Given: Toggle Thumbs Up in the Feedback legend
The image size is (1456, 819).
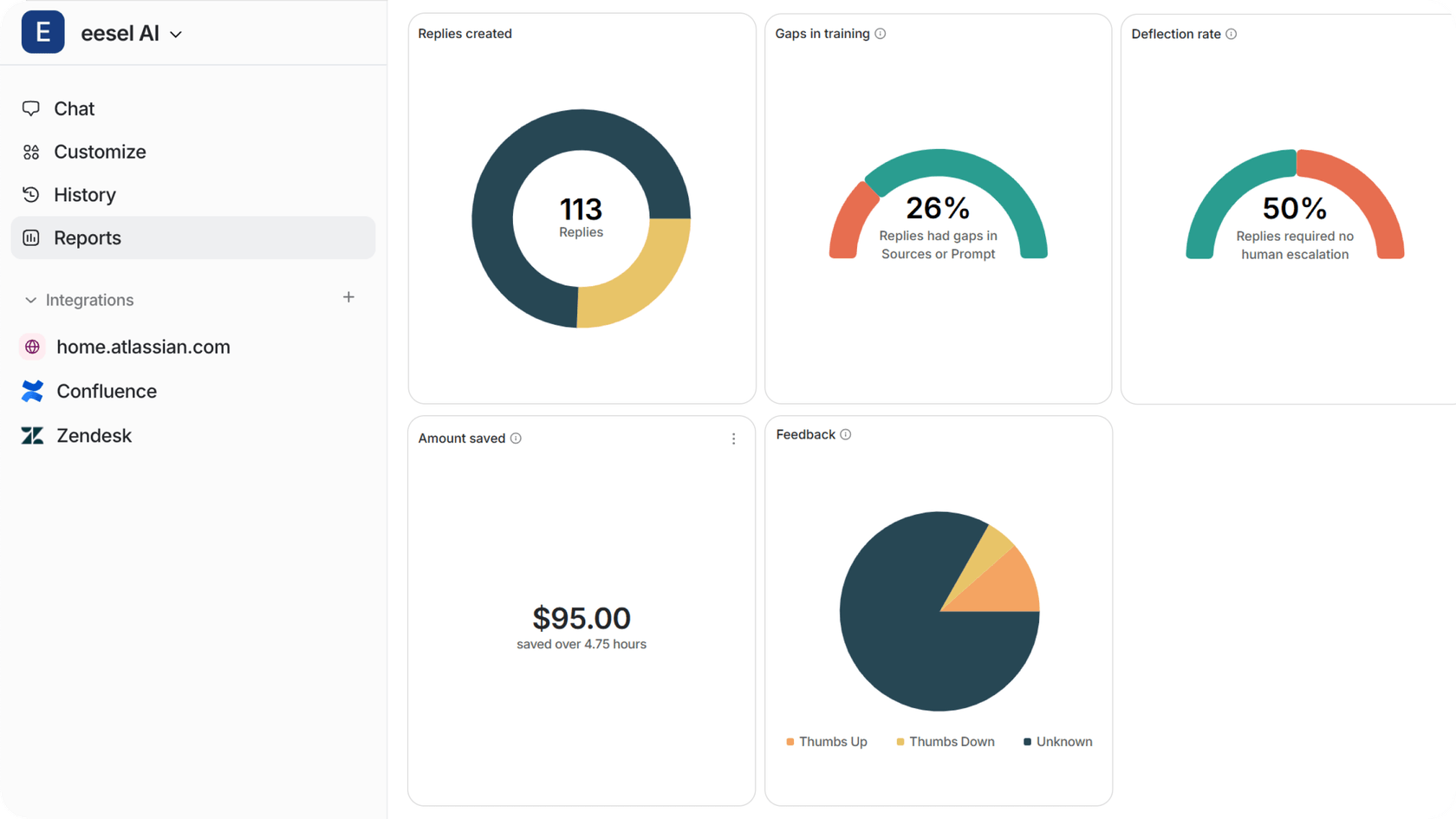Looking at the screenshot, I should pos(826,742).
